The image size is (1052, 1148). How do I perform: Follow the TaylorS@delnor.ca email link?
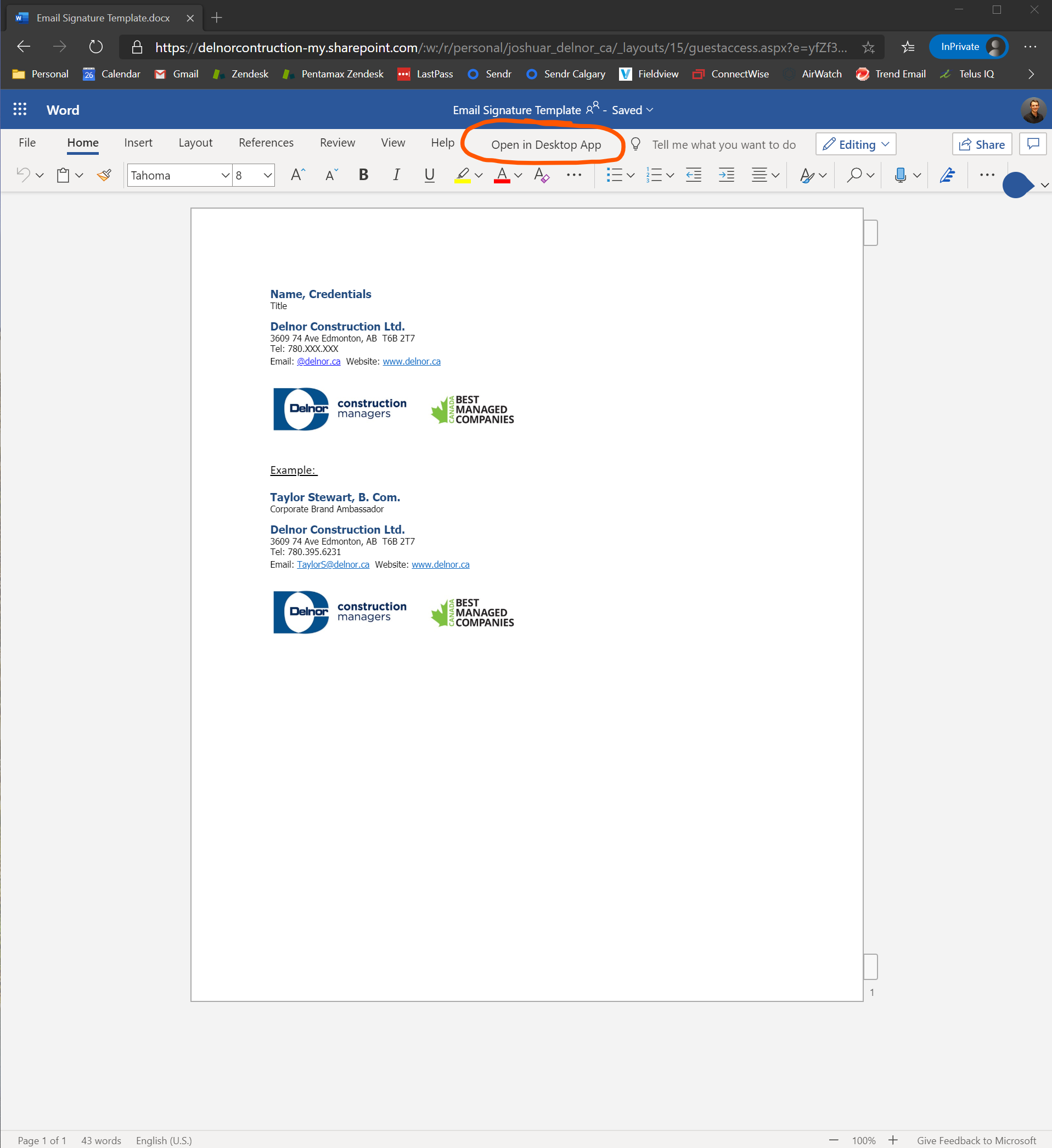[x=333, y=564]
